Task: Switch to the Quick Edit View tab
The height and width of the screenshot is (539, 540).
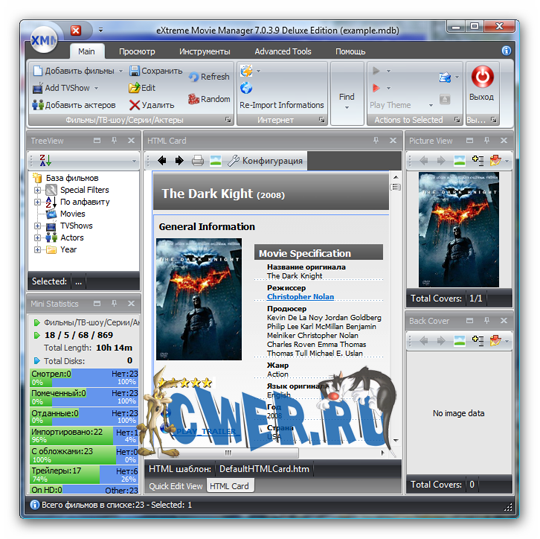Action: 176,486
